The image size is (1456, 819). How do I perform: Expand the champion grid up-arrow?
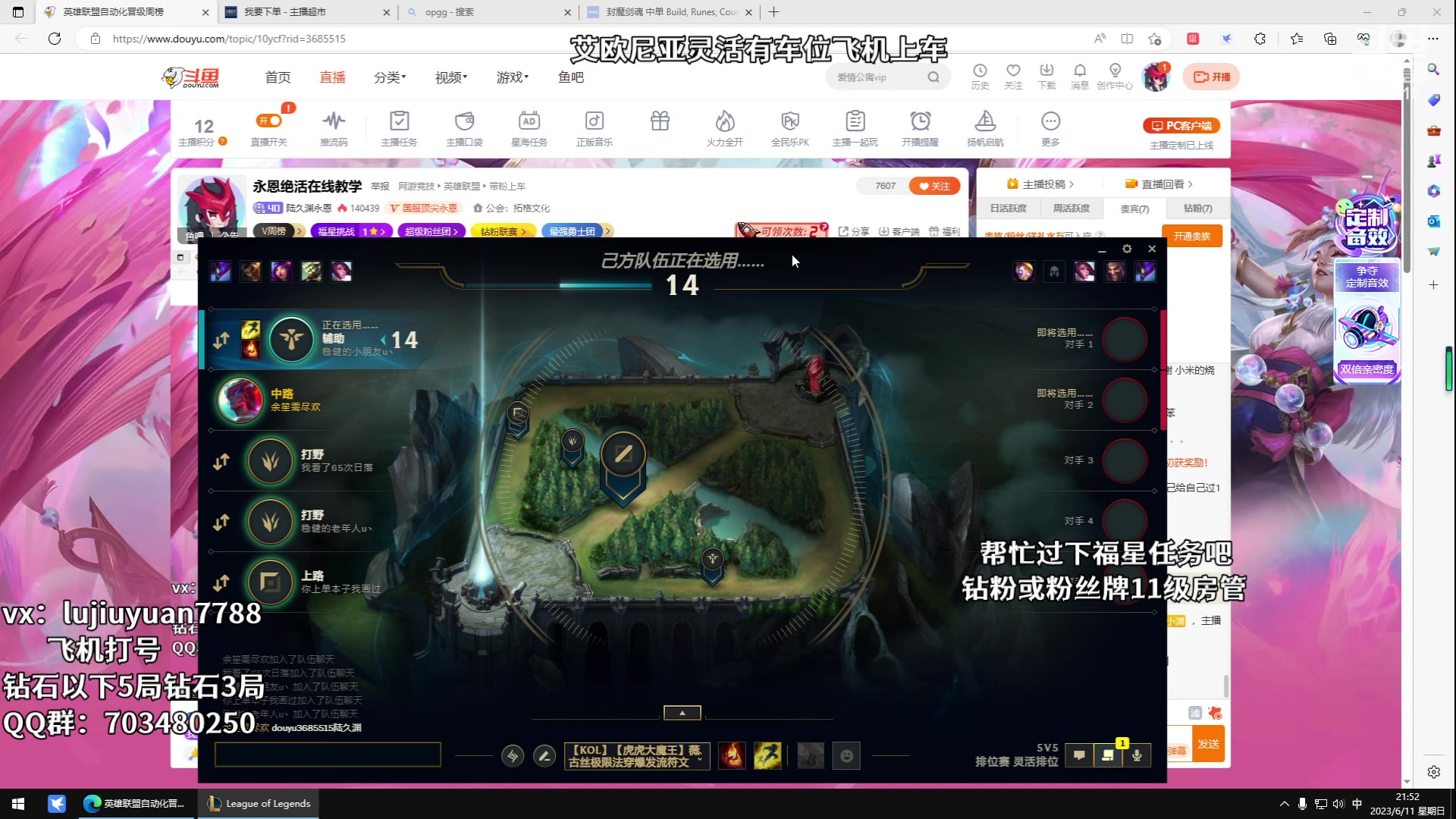coord(682,713)
